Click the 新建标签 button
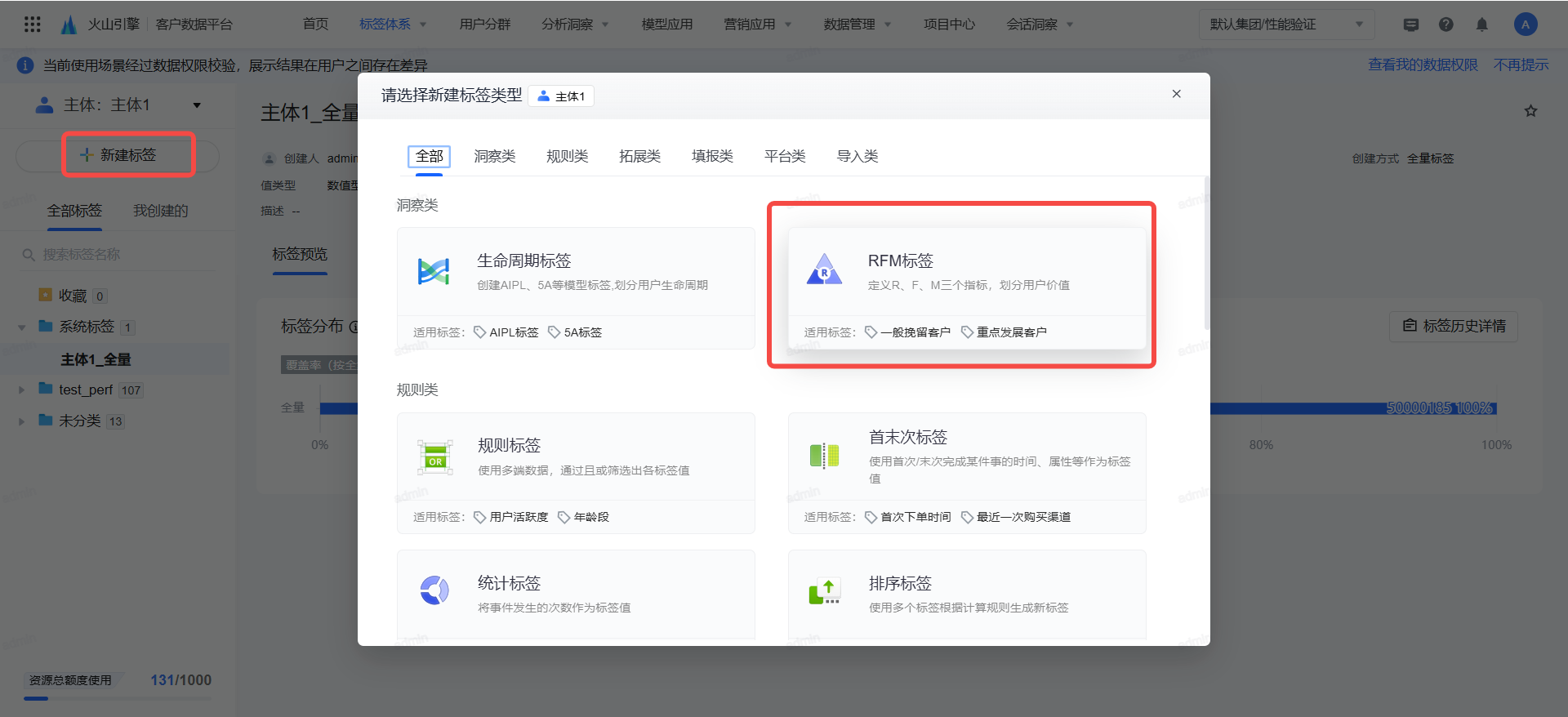Viewport: 1568px width, 717px height. click(x=118, y=155)
